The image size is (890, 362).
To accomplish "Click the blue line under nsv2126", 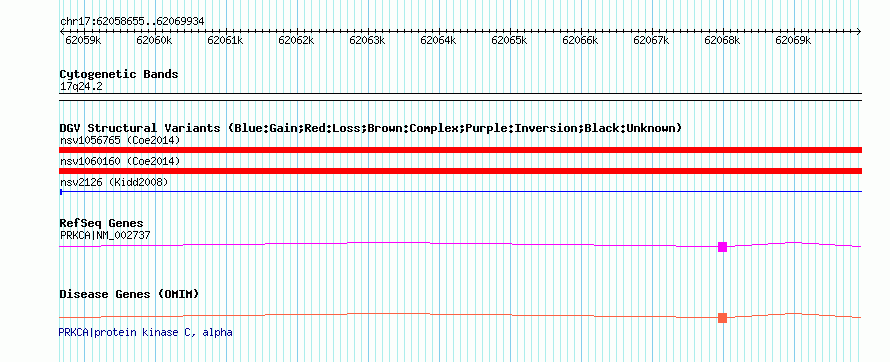I will 460,192.
